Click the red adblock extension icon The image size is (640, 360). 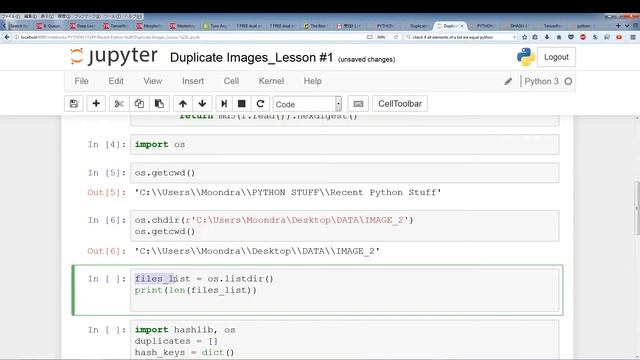[583, 37]
